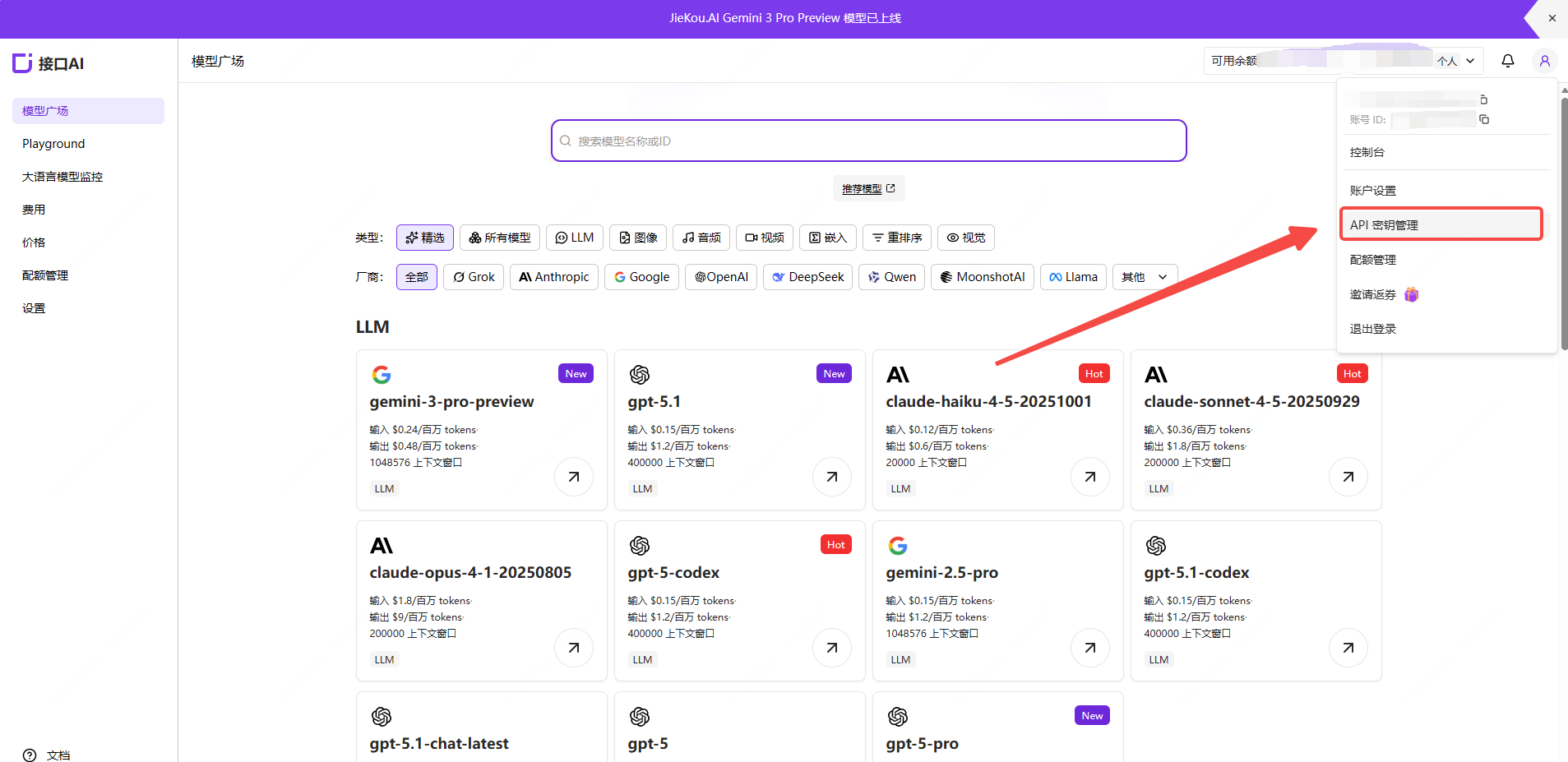Select the 精选 type filter
Image resolution: width=1568 pixels, height=762 pixels.
(x=425, y=238)
